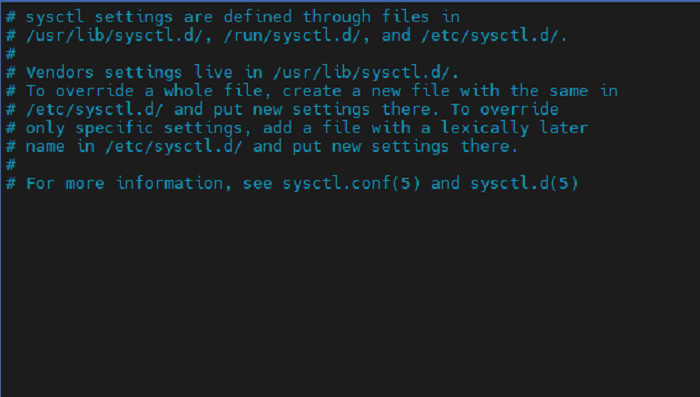
Task: Click the '/run/sysctl.d/' path text
Action: (x=292, y=35)
